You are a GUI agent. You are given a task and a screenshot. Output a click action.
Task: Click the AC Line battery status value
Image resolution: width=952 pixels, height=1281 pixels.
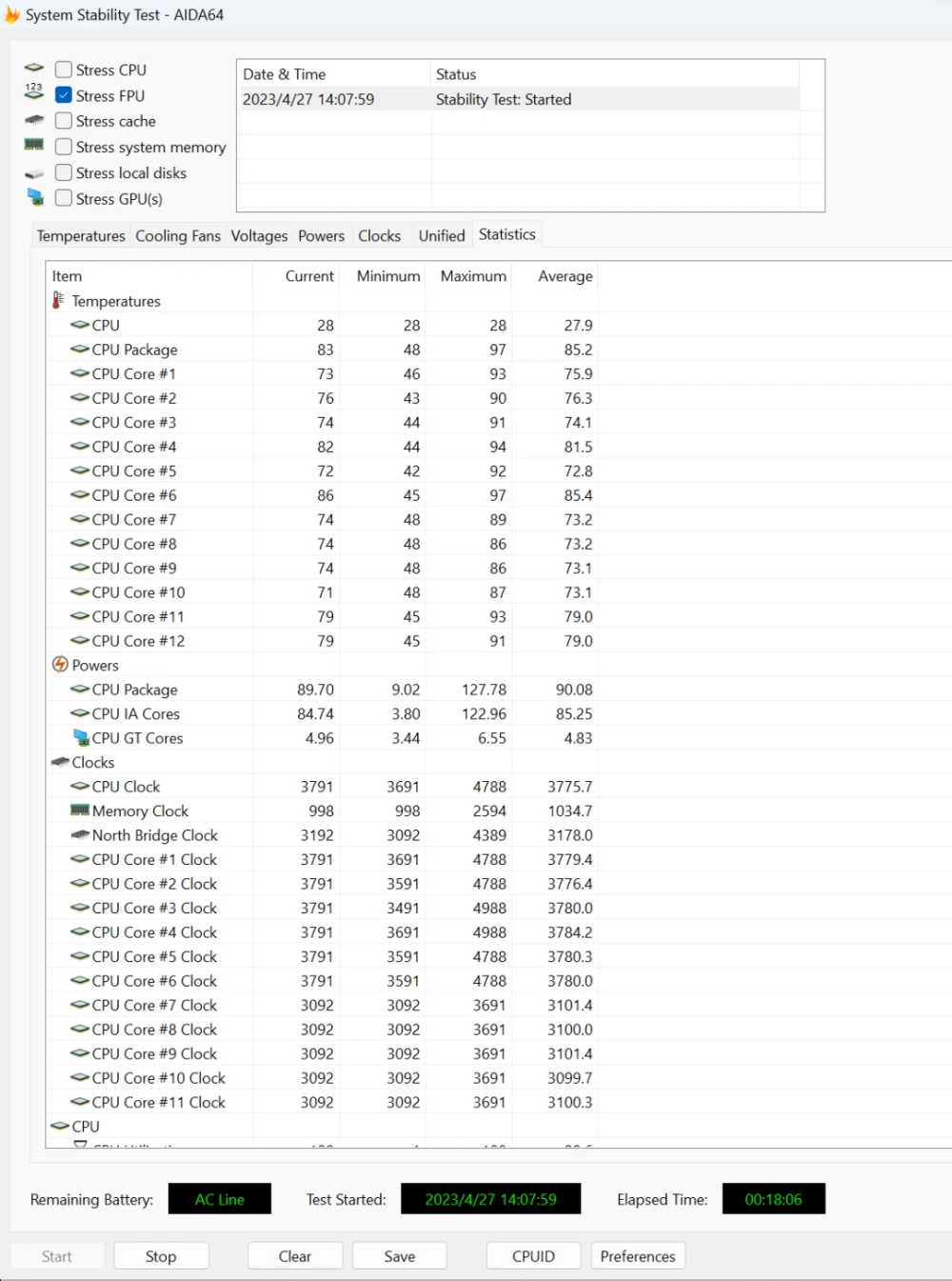220,1199
